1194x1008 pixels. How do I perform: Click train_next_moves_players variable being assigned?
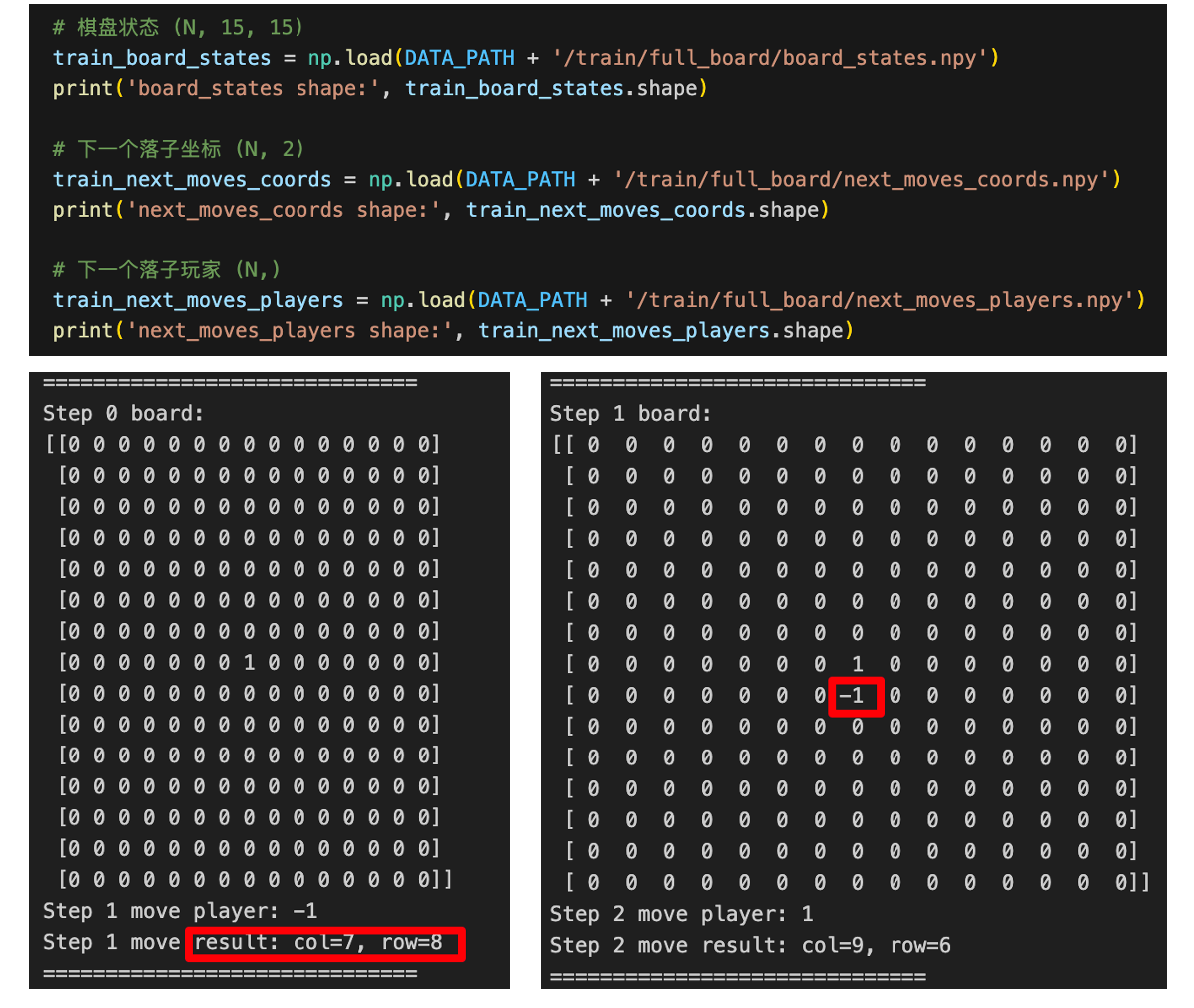click(198, 300)
